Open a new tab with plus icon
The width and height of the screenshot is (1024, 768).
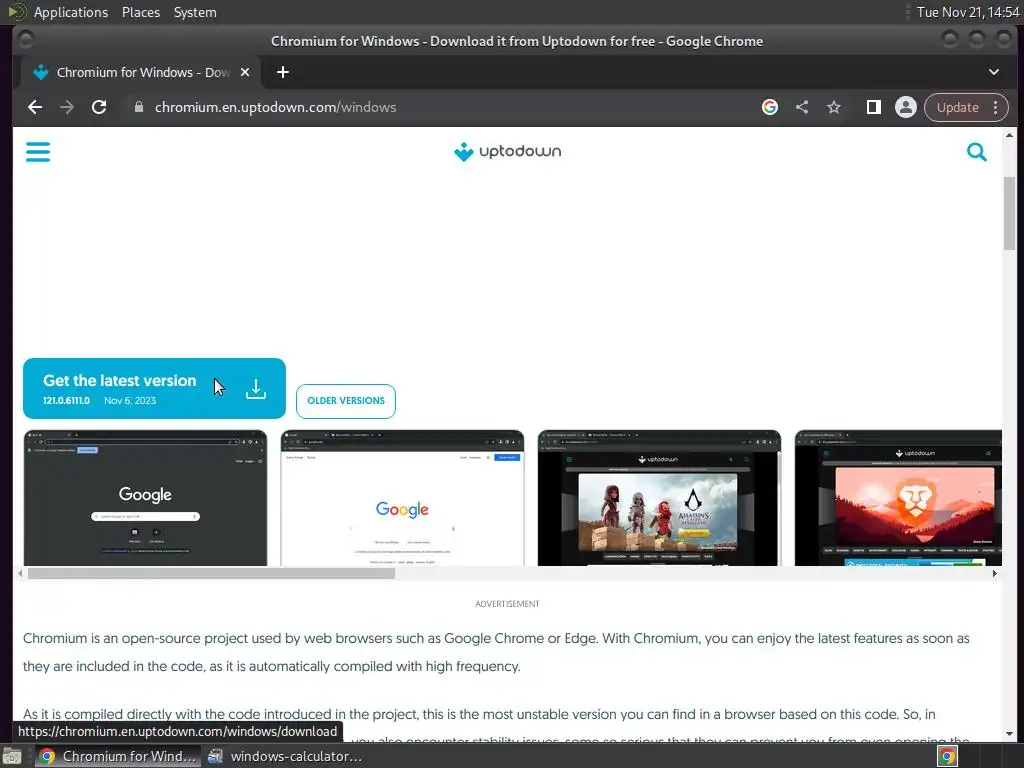(283, 72)
